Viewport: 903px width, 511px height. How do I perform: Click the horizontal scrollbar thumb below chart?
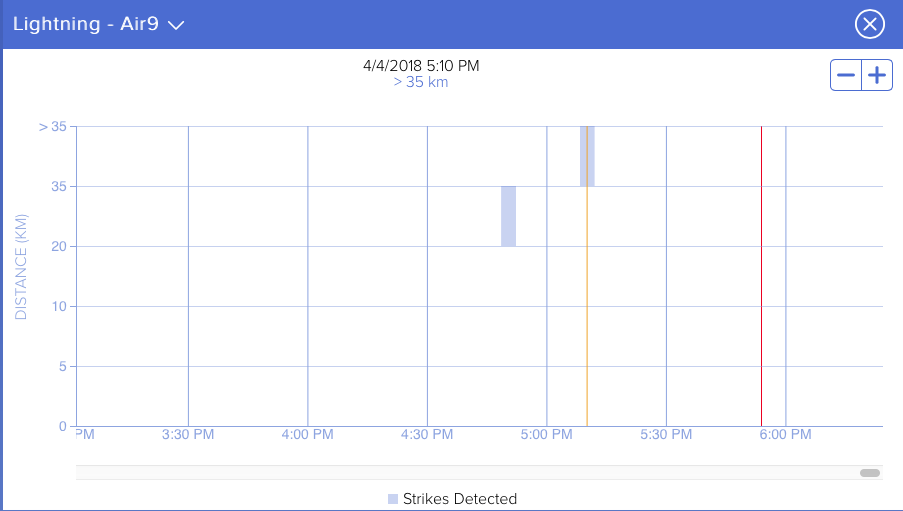pyautogui.click(x=869, y=473)
